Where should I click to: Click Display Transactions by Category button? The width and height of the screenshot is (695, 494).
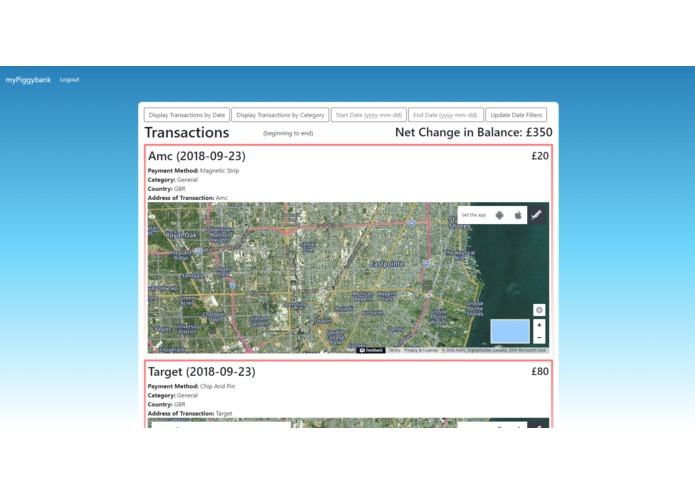(x=280, y=115)
